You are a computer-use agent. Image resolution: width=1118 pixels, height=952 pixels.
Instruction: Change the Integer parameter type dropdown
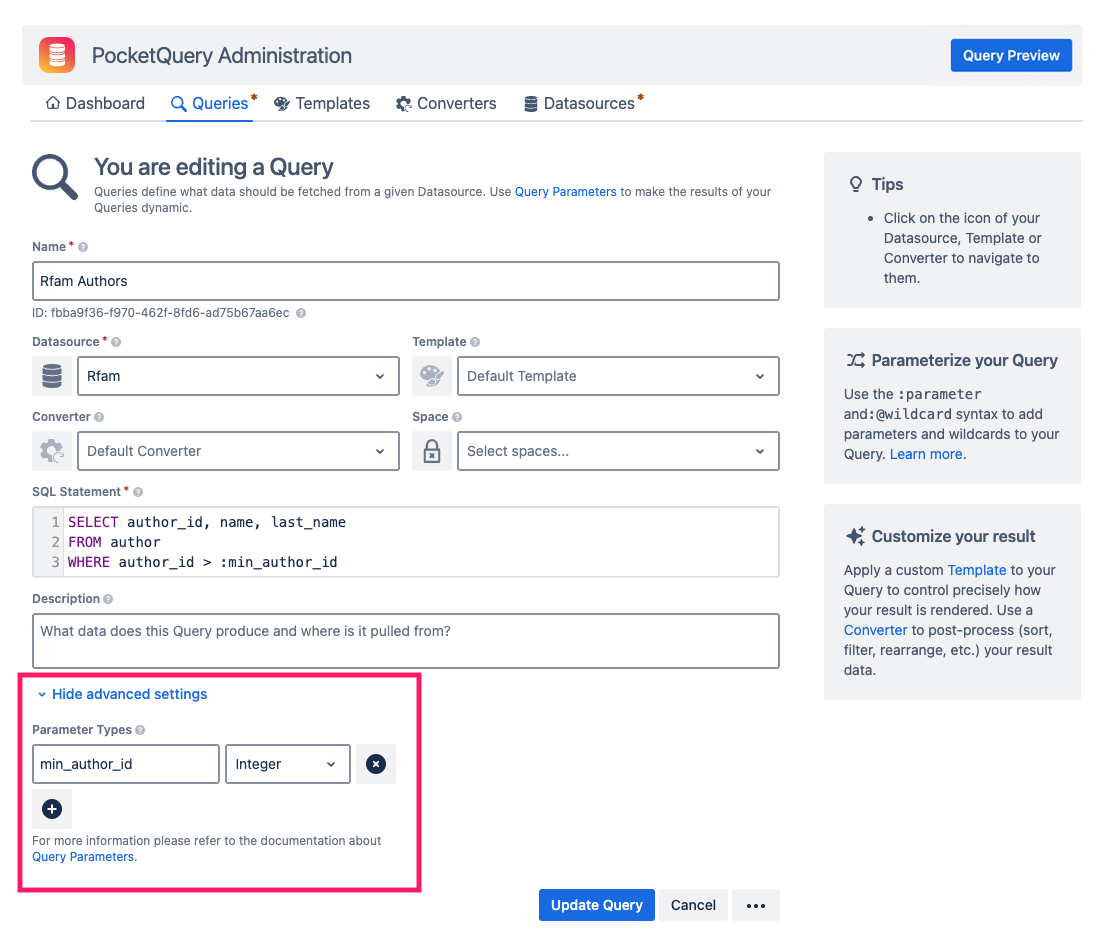(287, 764)
